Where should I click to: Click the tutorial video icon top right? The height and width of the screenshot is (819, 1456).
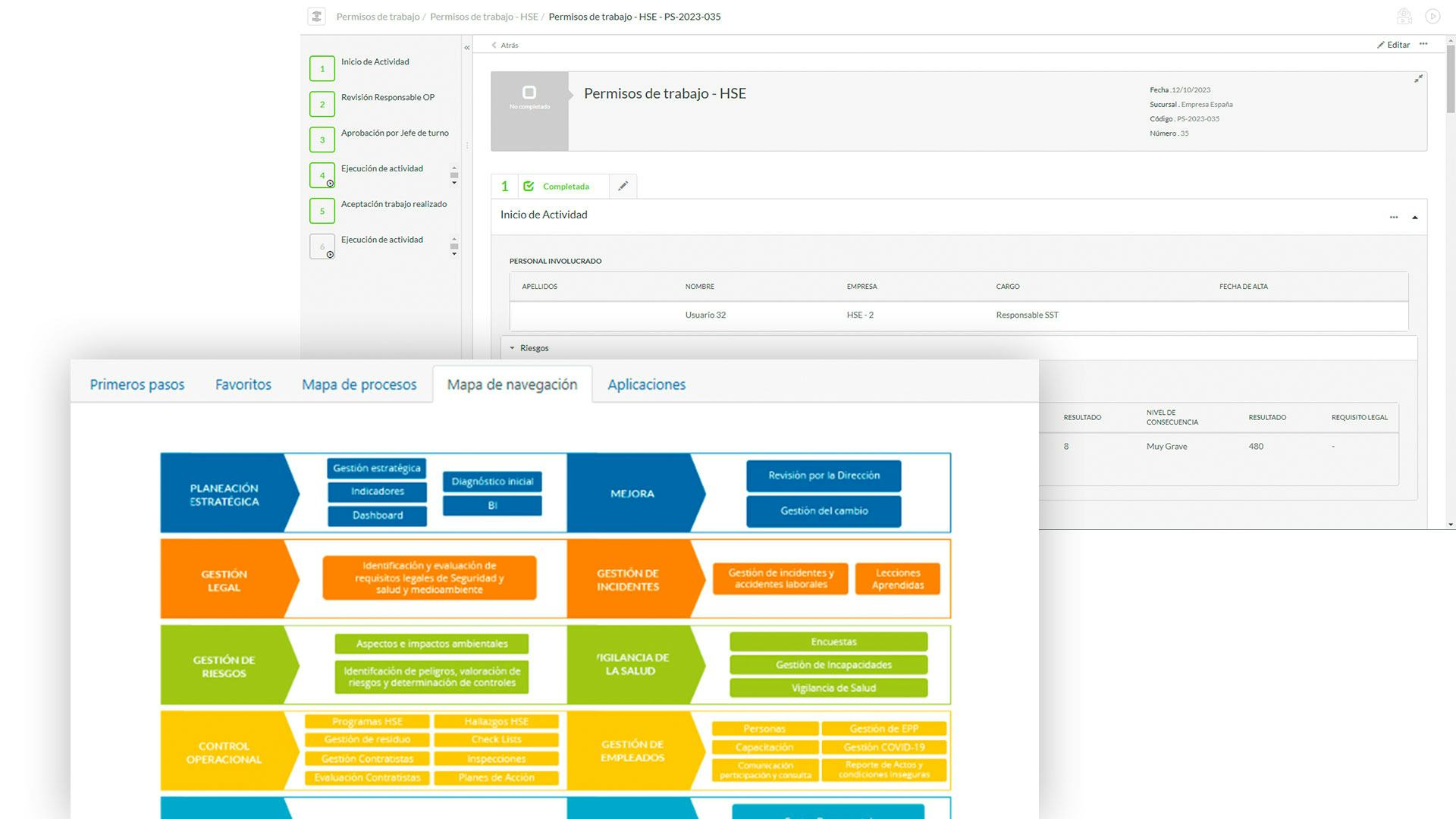[x=1404, y=16]
